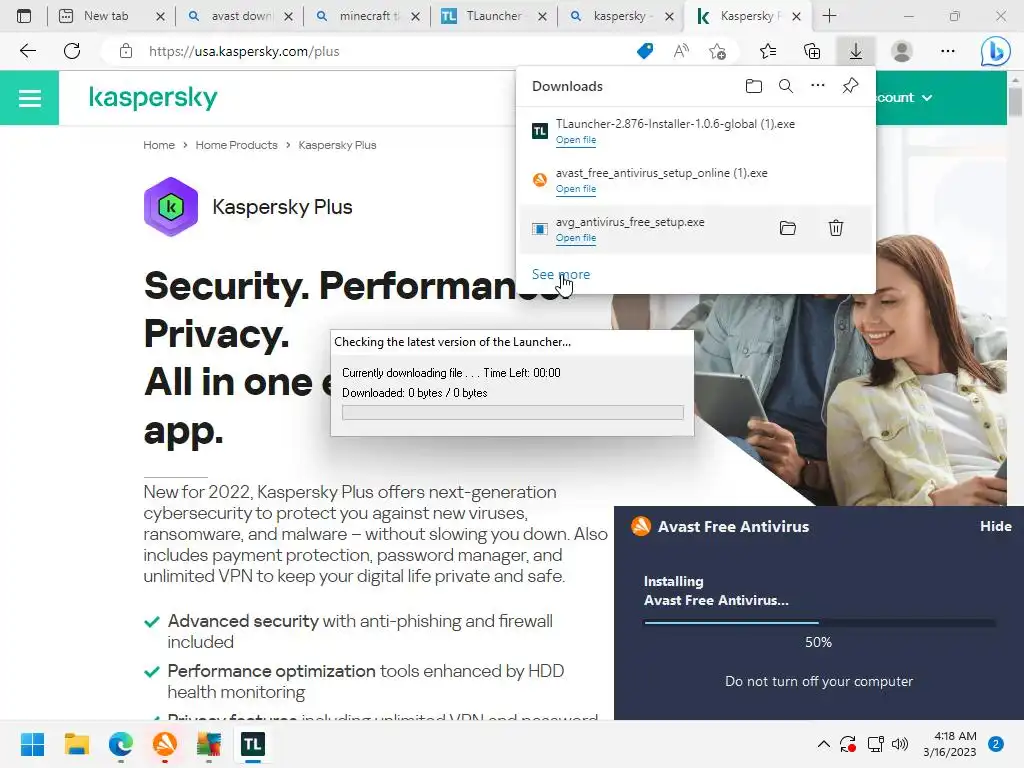Pin the Downloads panel

click(850, 86)
